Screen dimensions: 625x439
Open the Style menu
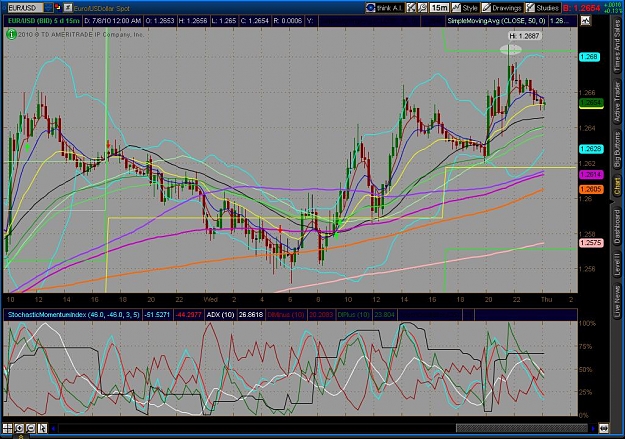tap(465, 8)
